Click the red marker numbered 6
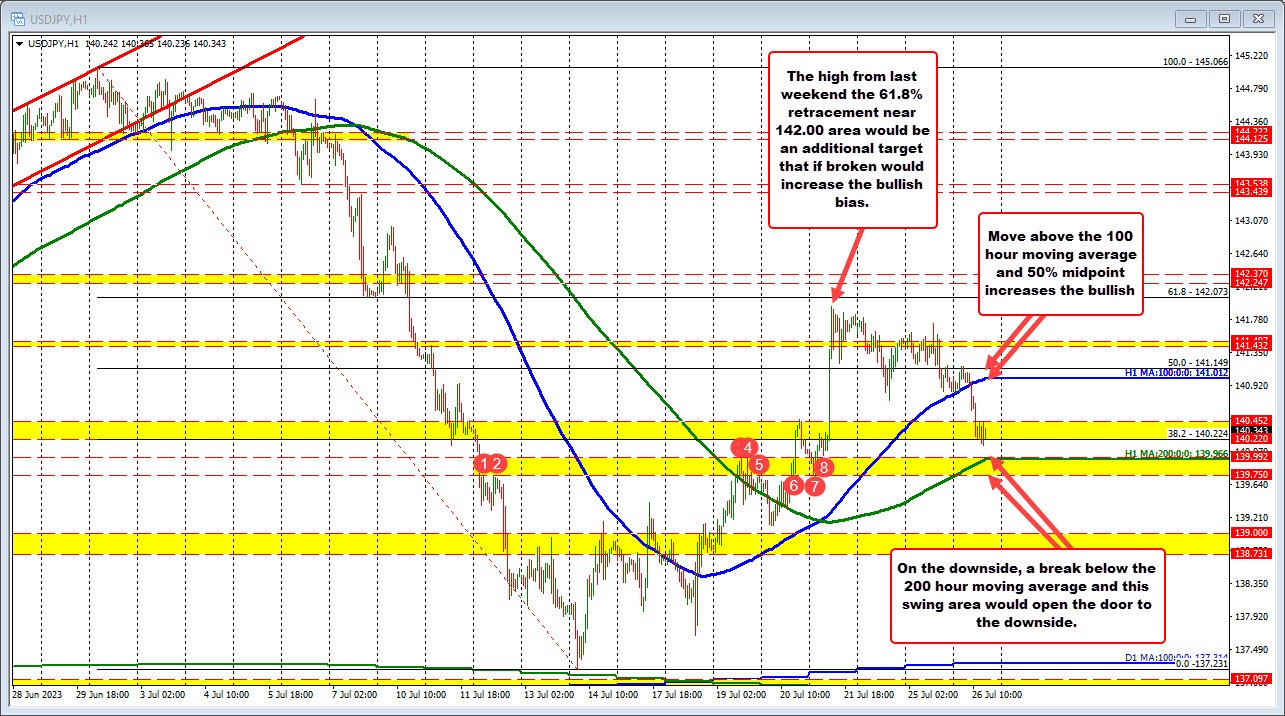The image size is (1285, 716). tap(793, 485)
